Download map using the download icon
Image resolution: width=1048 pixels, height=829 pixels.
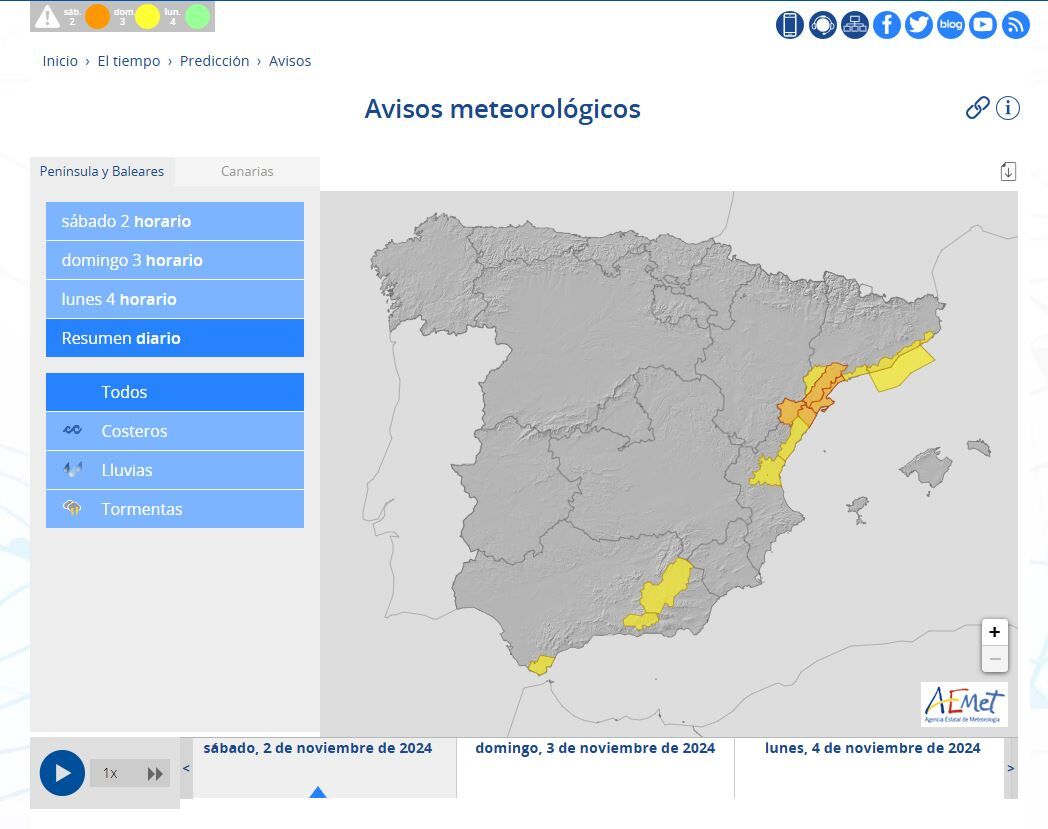pos(1008,171)
